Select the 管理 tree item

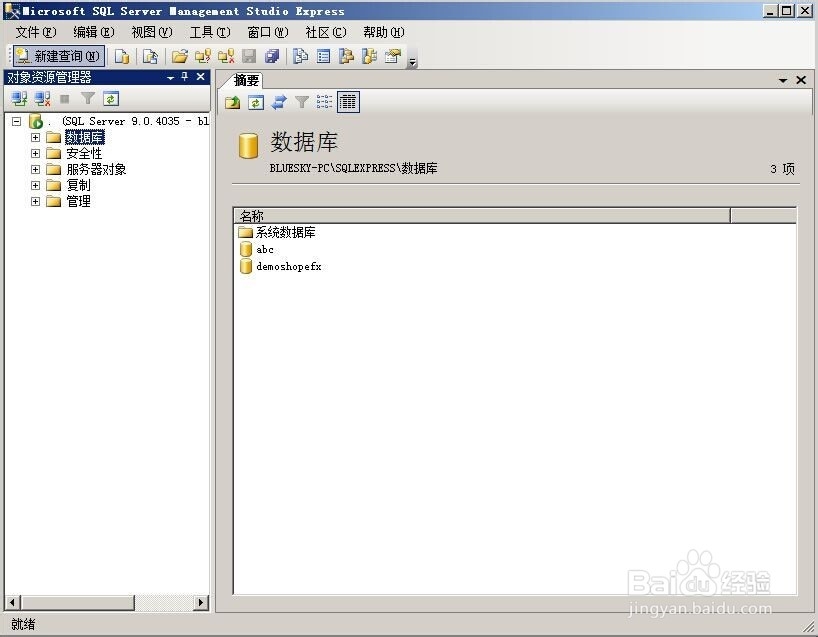78,201
